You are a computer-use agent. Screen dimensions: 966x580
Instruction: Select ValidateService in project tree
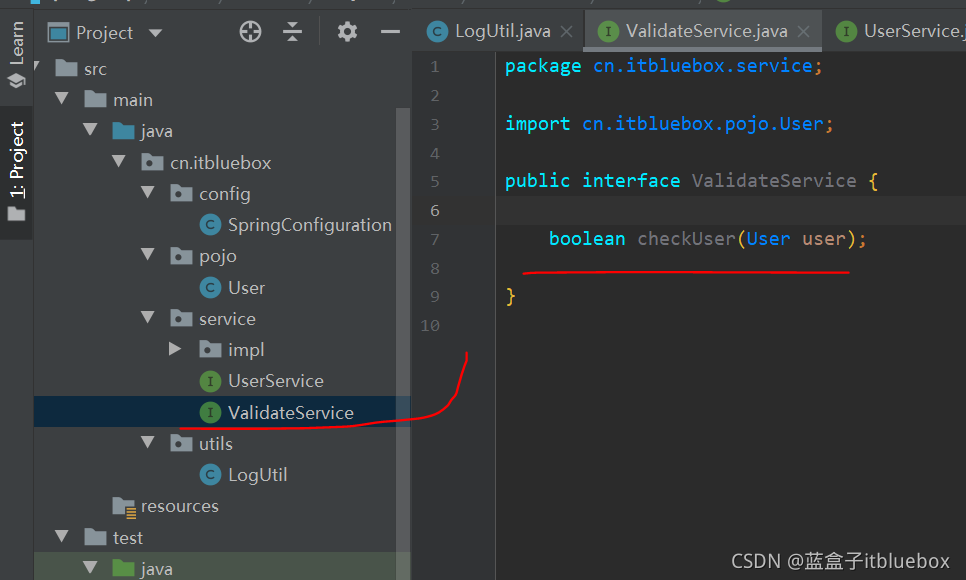pyautogui.click(x=291, y=412)
